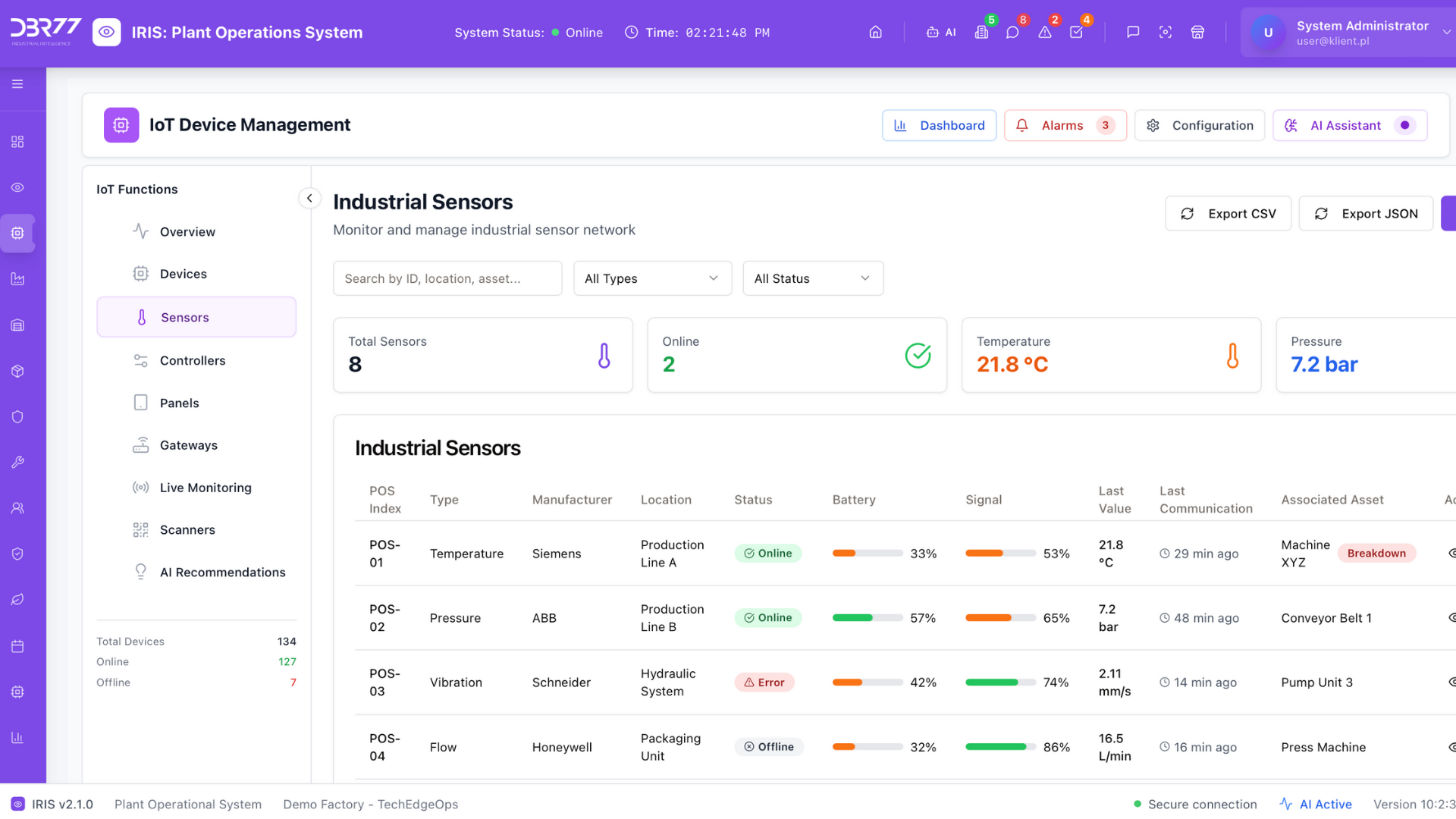The width and height of the screenshot is (1456, 819).
Task: View POS-01 sensor details eye icon
Action: [x=1451, y=553]
